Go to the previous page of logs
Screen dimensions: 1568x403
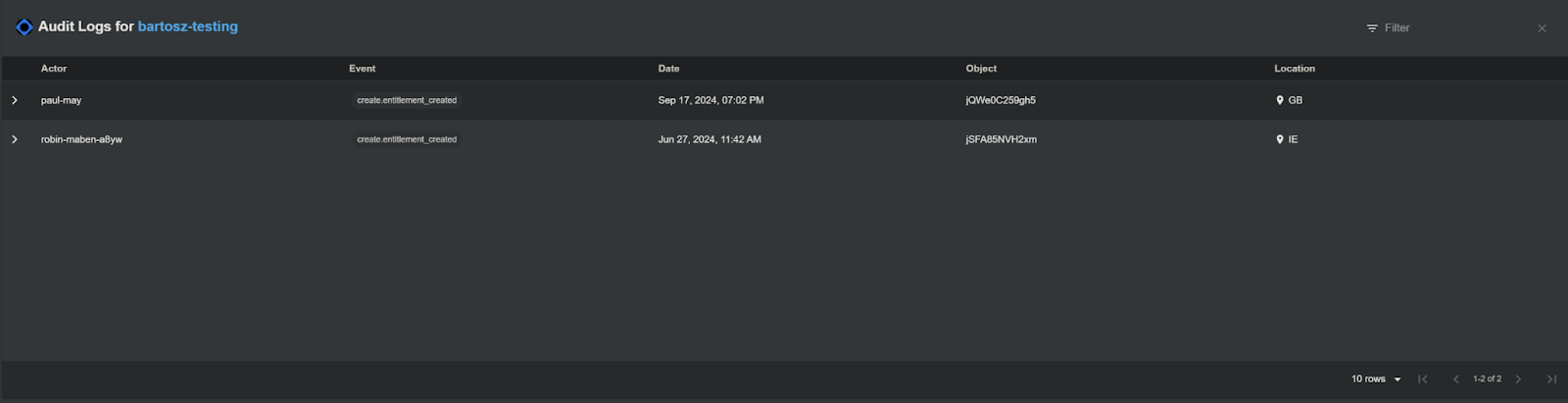1455,379
